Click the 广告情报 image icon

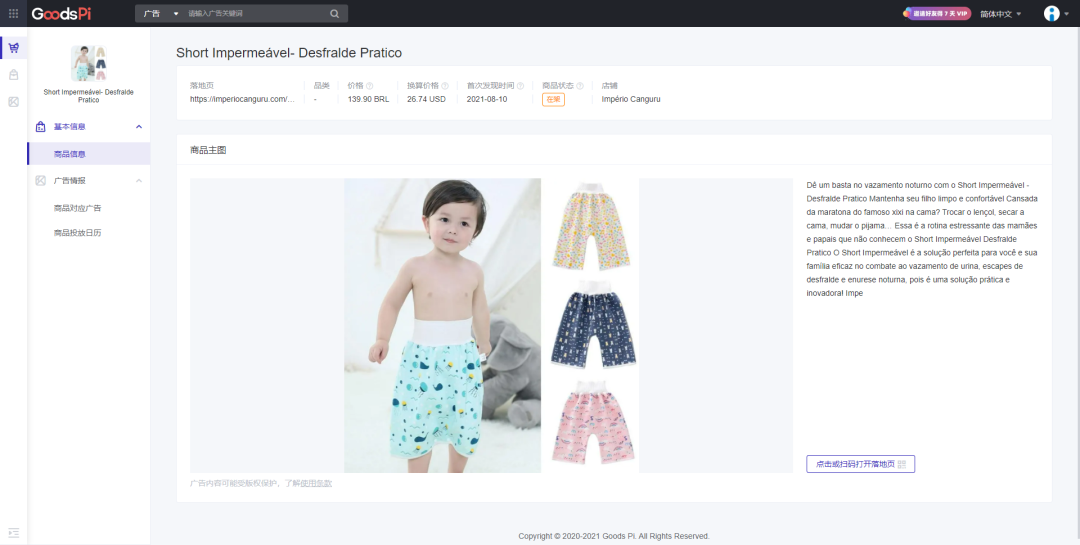tap(41, 181)
